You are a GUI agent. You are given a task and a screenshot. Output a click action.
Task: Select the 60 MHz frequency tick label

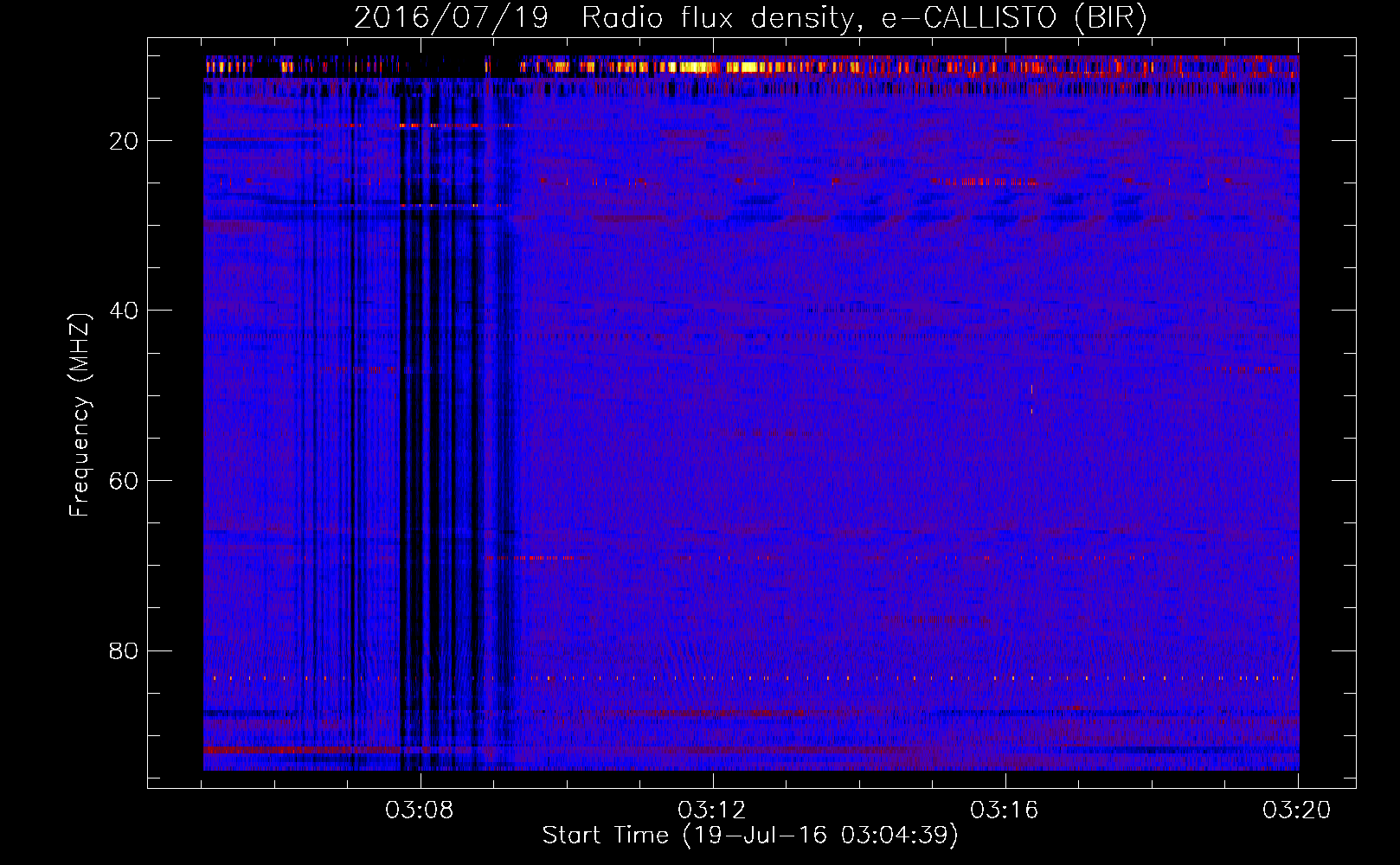tap(124, 481)
